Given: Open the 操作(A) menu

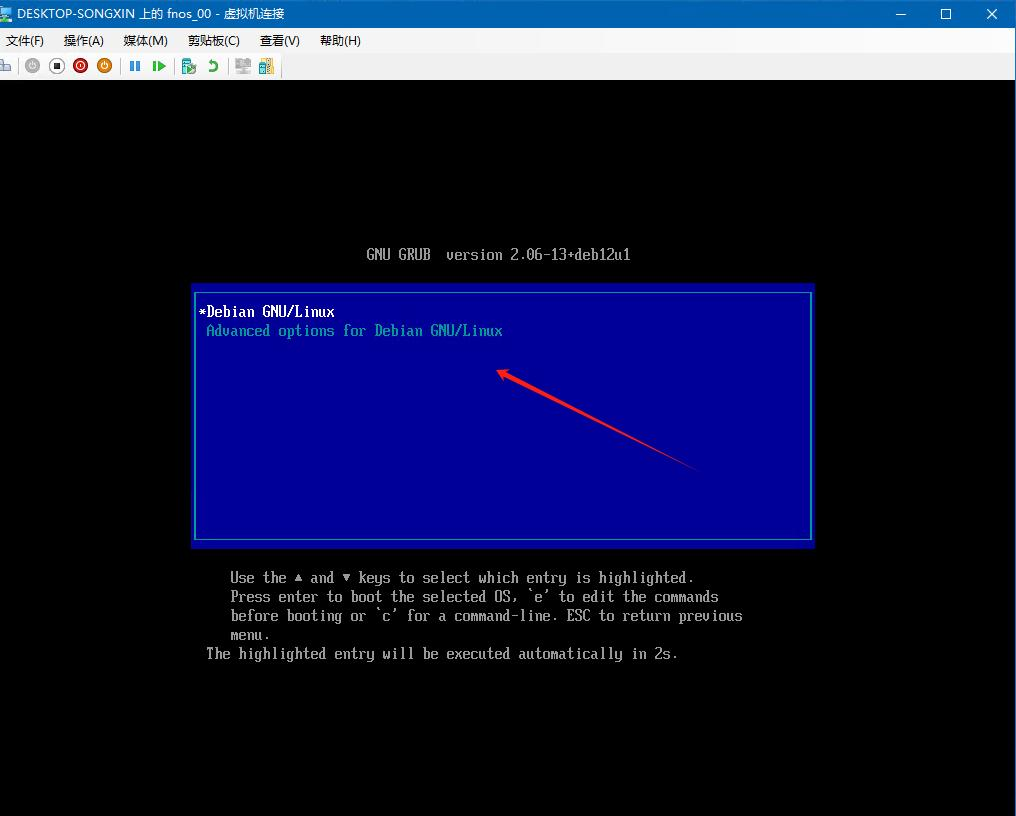Looking at the screenshot, I should click(x=84, y=41).
